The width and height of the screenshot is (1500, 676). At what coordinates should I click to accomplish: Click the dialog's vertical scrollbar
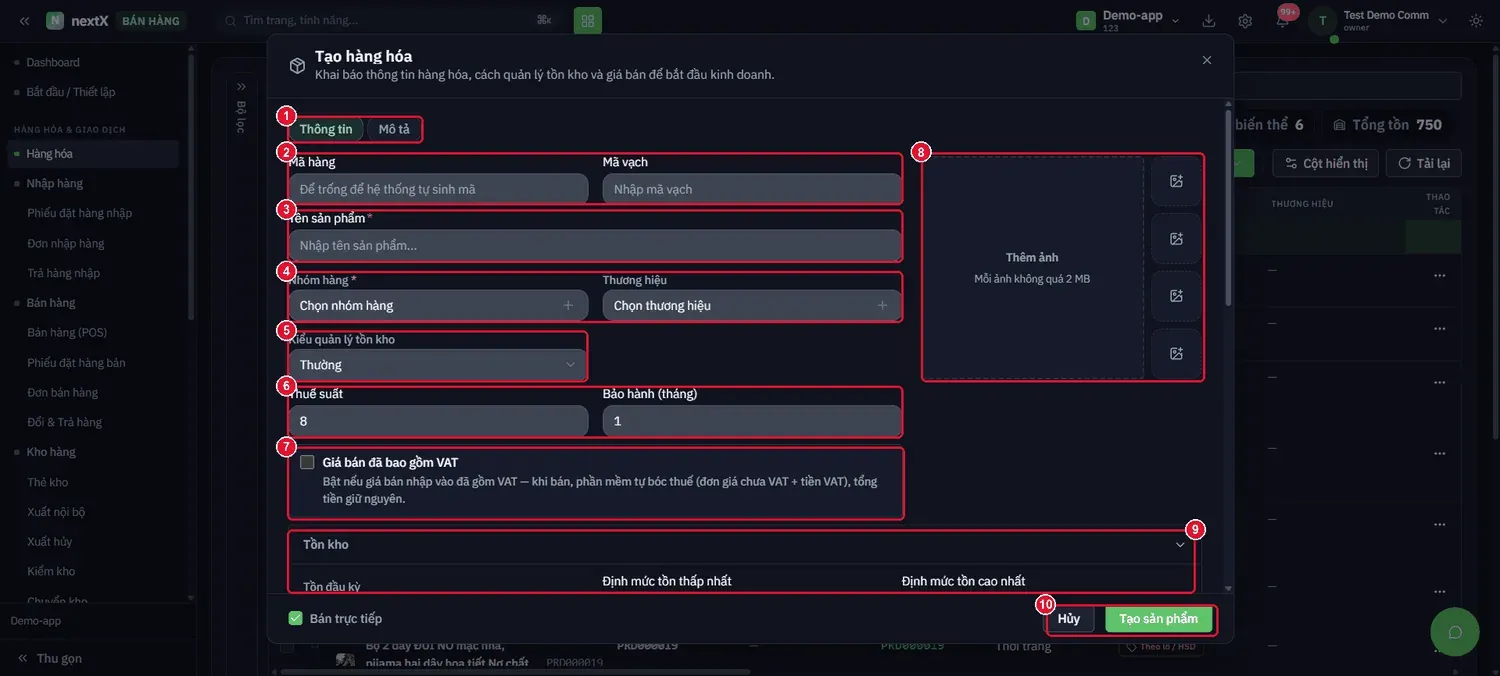(1229, 207)
